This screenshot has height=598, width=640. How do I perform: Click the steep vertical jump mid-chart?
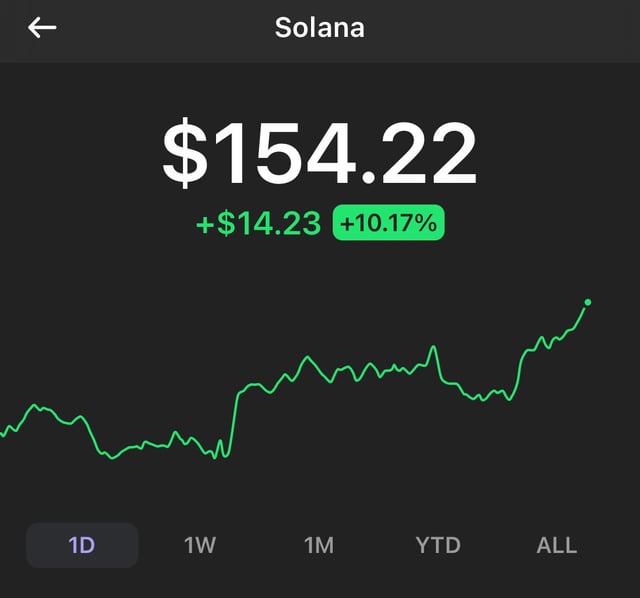tap(234, 420)
